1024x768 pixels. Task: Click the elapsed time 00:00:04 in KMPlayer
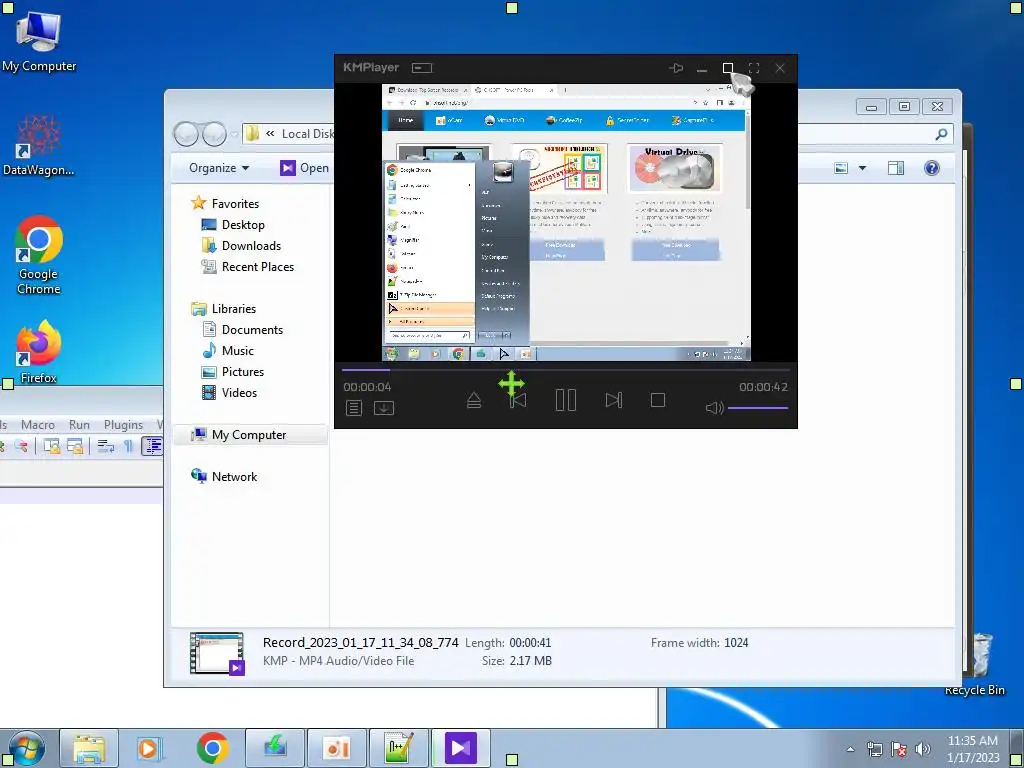pyautogui.click(x=367, y=387)
